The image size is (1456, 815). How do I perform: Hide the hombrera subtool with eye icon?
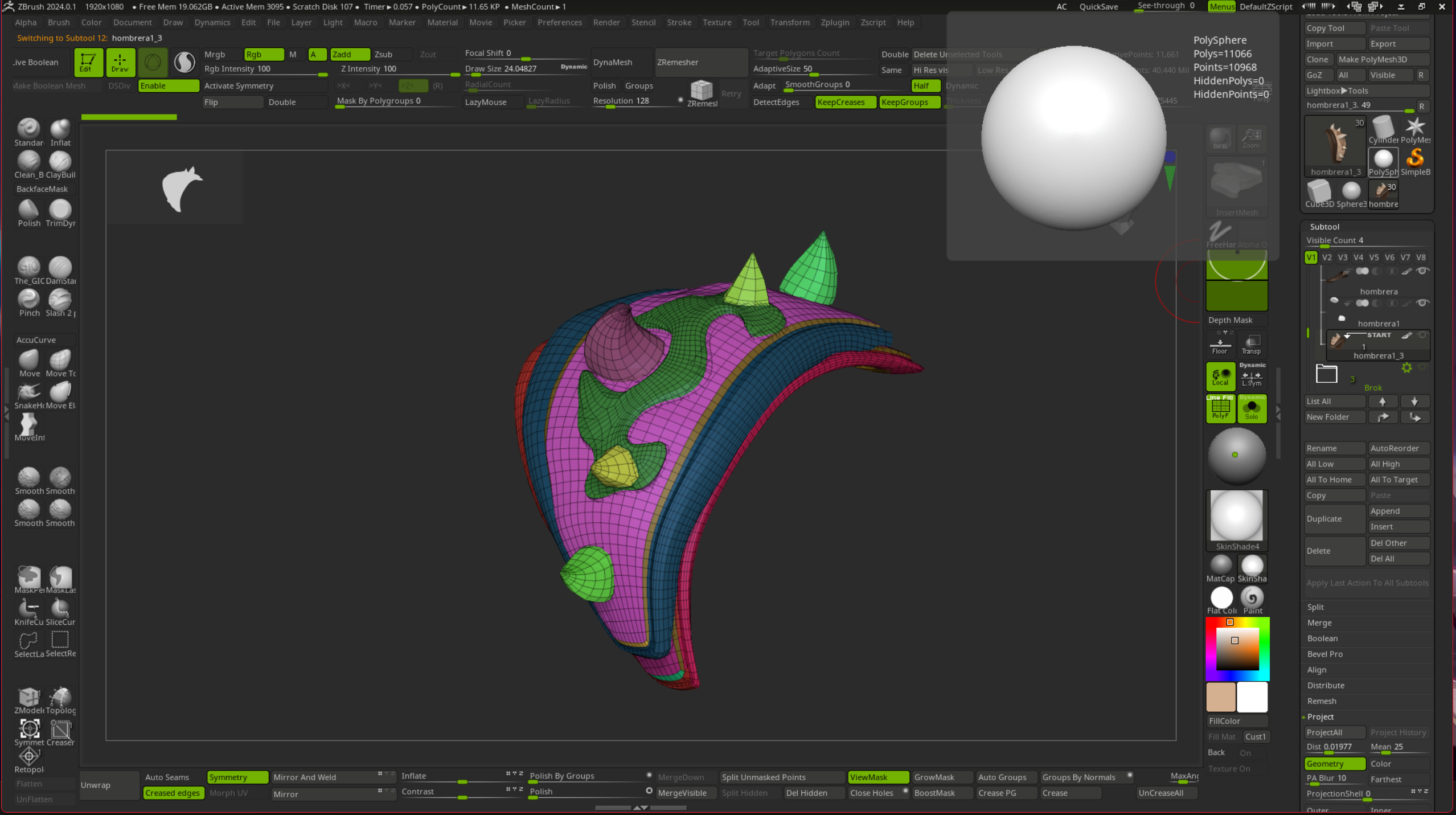tap(1422, 271)
